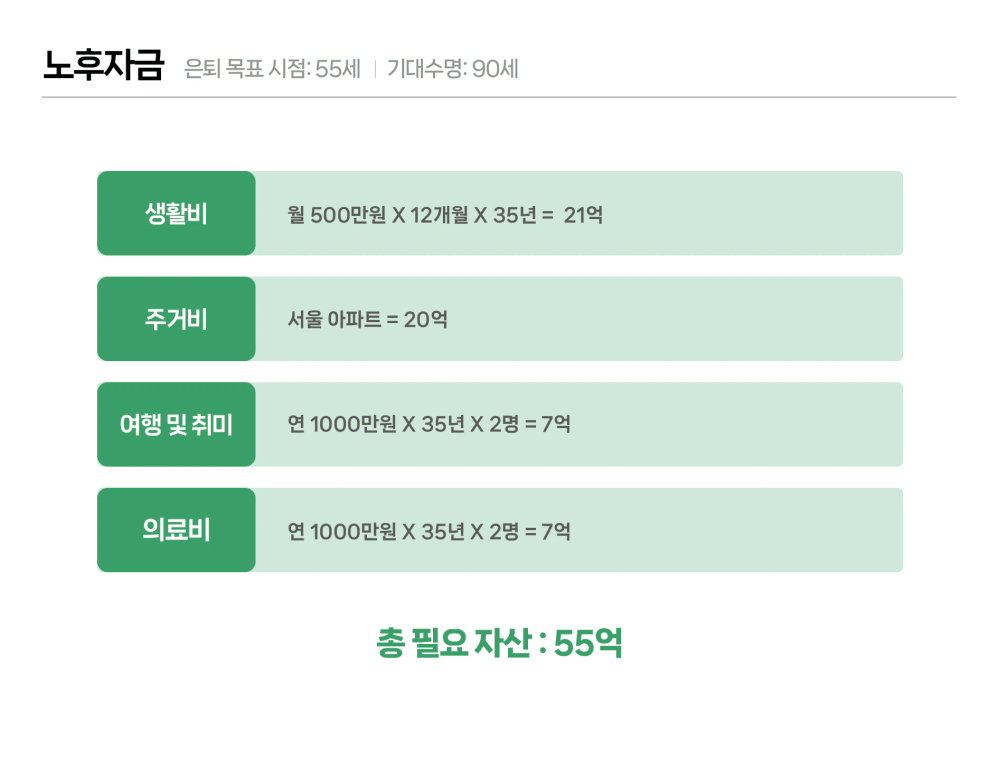Select the 20억 value in 주거비 row
Image resolution: width=998 pixels, height=758 pixels.
(425, 320)
